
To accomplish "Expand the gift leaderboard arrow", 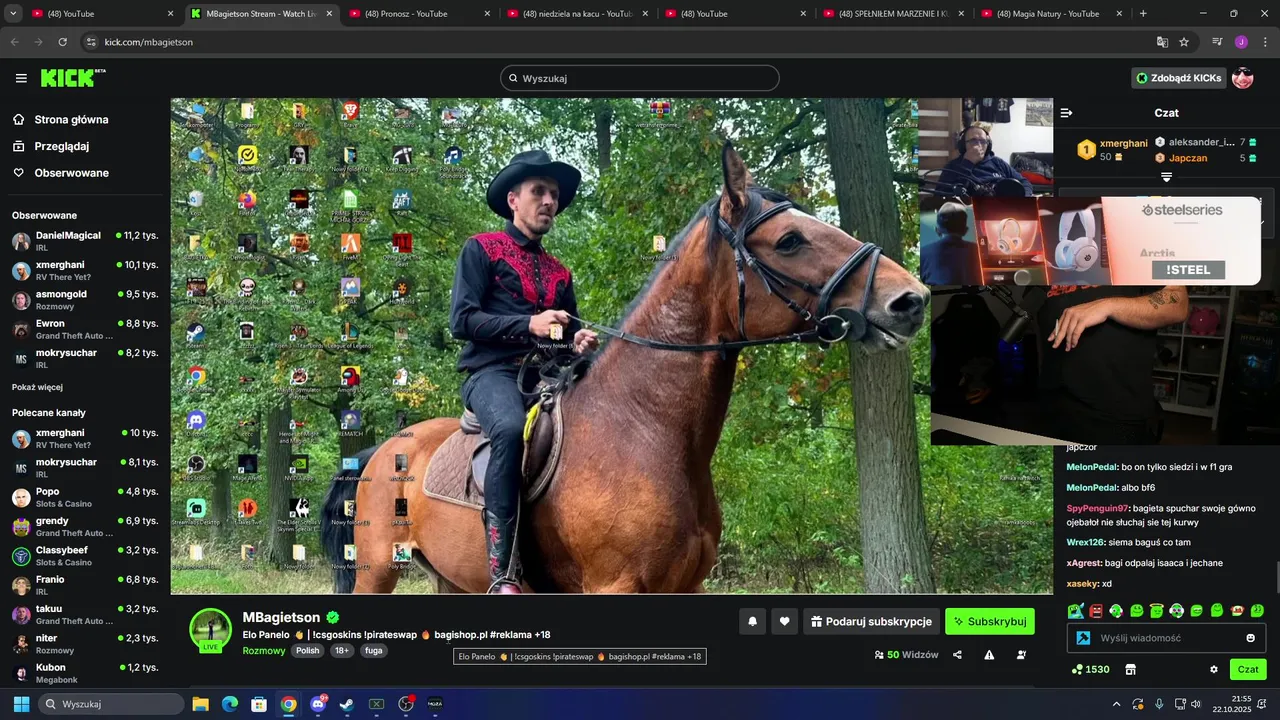I will [x=1166, y=177].
